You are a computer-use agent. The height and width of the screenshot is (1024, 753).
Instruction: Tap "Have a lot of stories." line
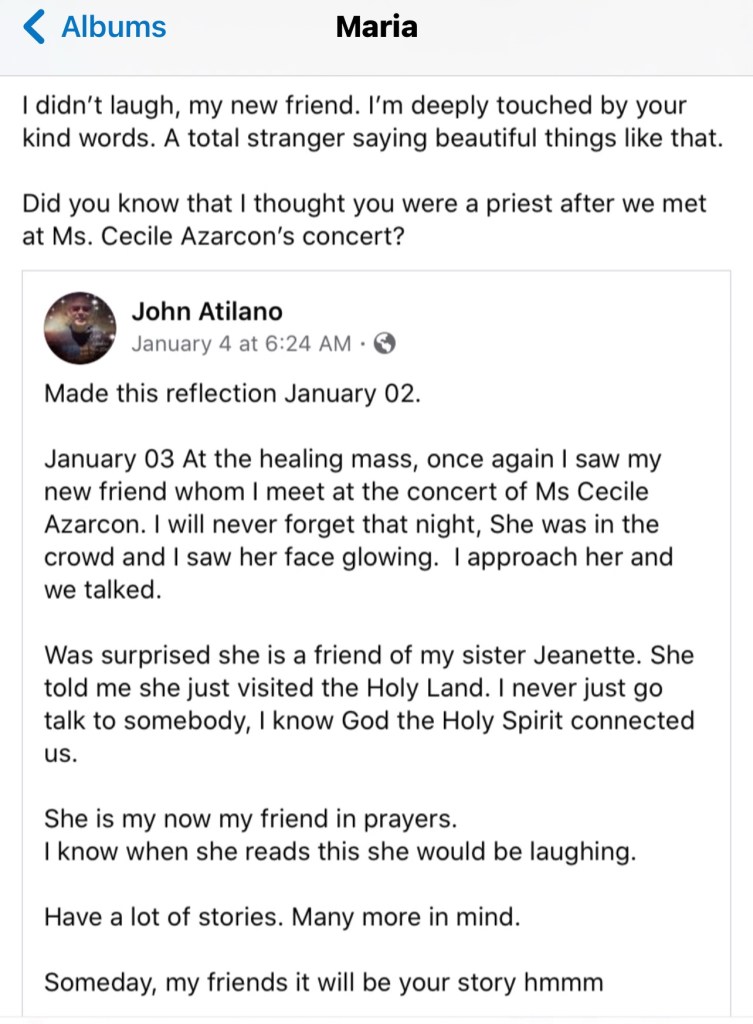tap(282, 917)
